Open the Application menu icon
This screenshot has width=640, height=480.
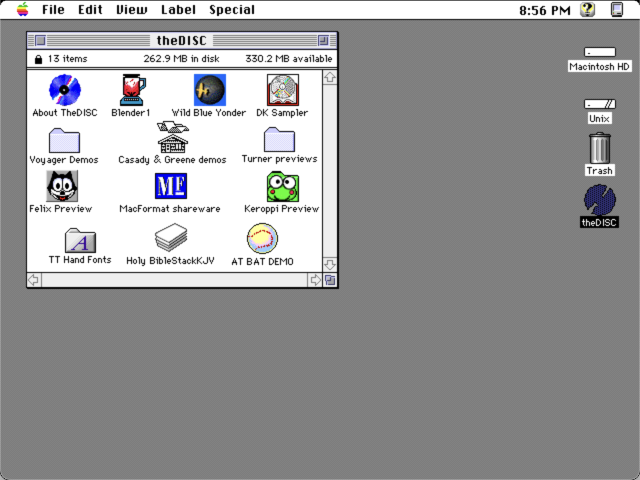pyautogui.click(x=617, y=9)
